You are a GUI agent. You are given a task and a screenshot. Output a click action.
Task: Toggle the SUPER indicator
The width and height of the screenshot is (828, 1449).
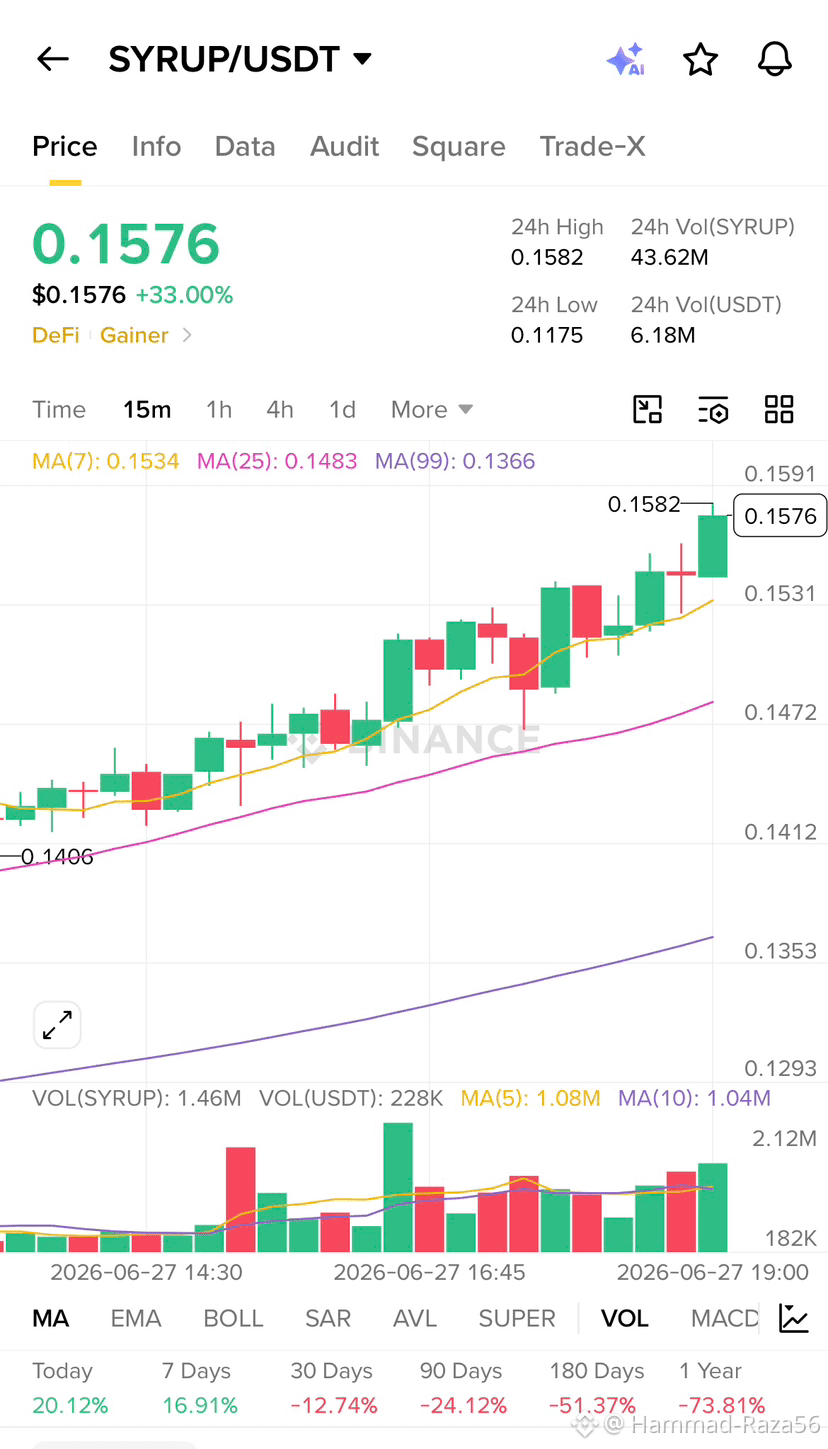click(517, 1318)
